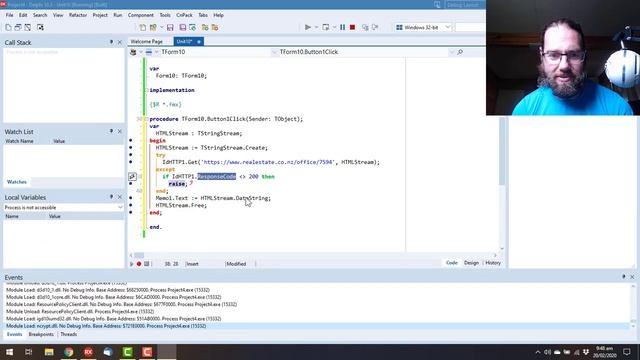Click the editor vertical scrollbar
The image size is (640, 360).
point(502,151)
